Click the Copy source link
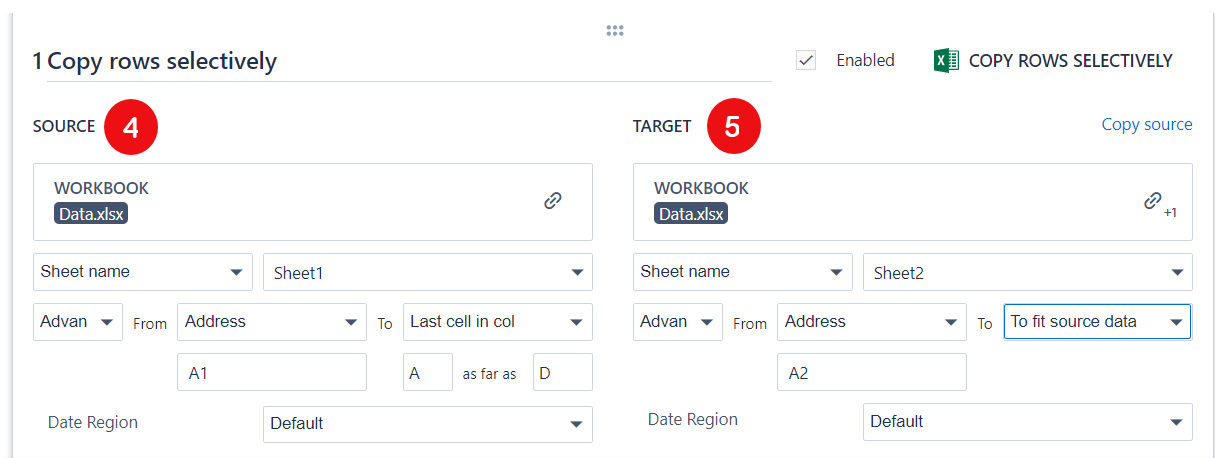The width and height of the screenshot is (1215, 458). (x=1146, y=125)
